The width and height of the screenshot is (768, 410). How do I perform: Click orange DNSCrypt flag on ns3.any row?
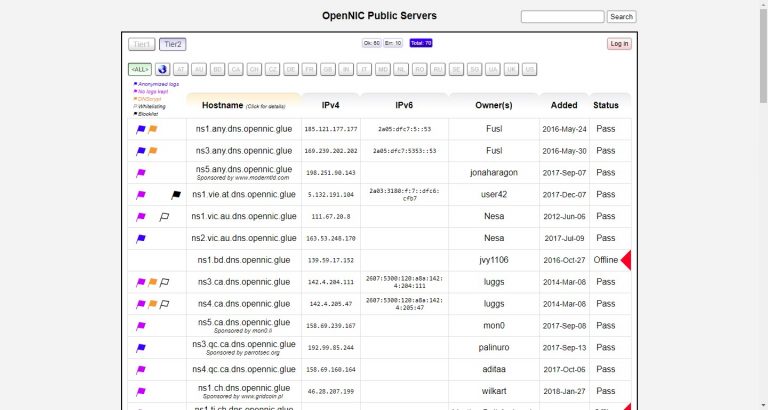[152, 151]
